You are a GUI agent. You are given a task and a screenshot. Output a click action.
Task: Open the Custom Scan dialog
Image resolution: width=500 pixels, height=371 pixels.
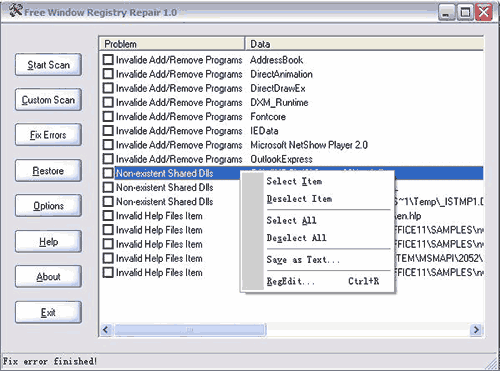[48, 100]
